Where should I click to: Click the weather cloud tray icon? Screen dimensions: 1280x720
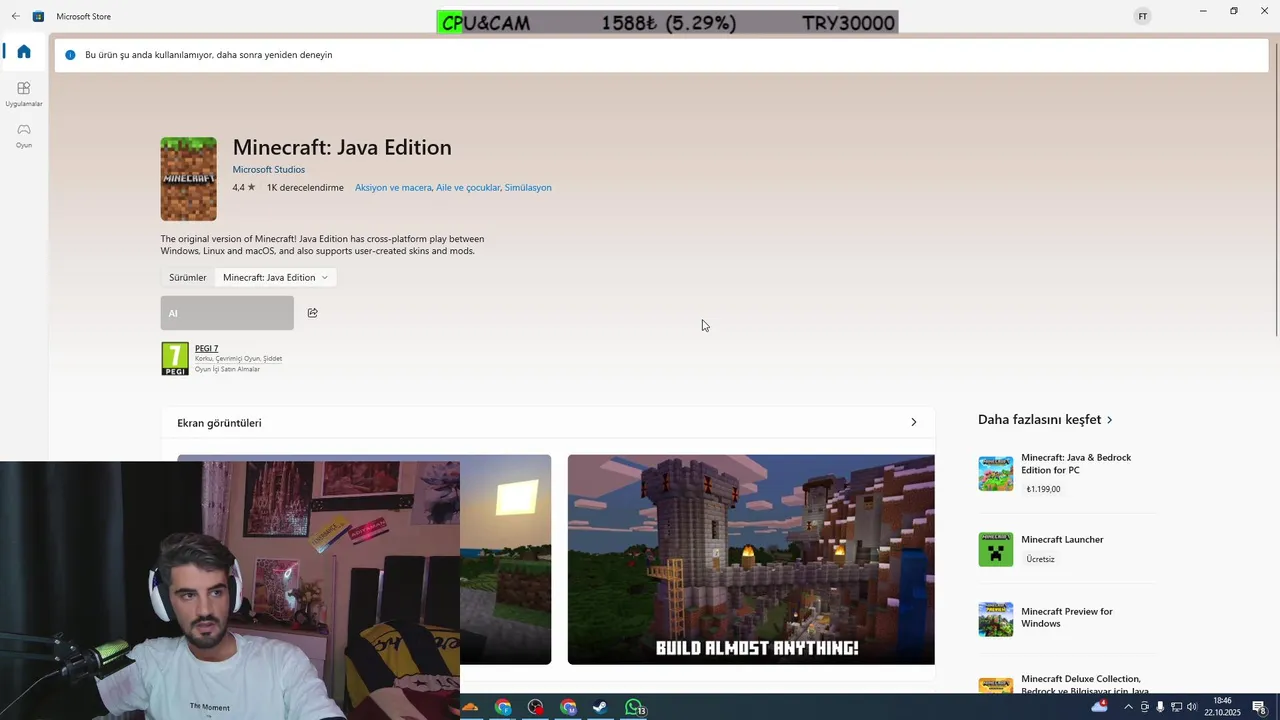point(1100,706)
